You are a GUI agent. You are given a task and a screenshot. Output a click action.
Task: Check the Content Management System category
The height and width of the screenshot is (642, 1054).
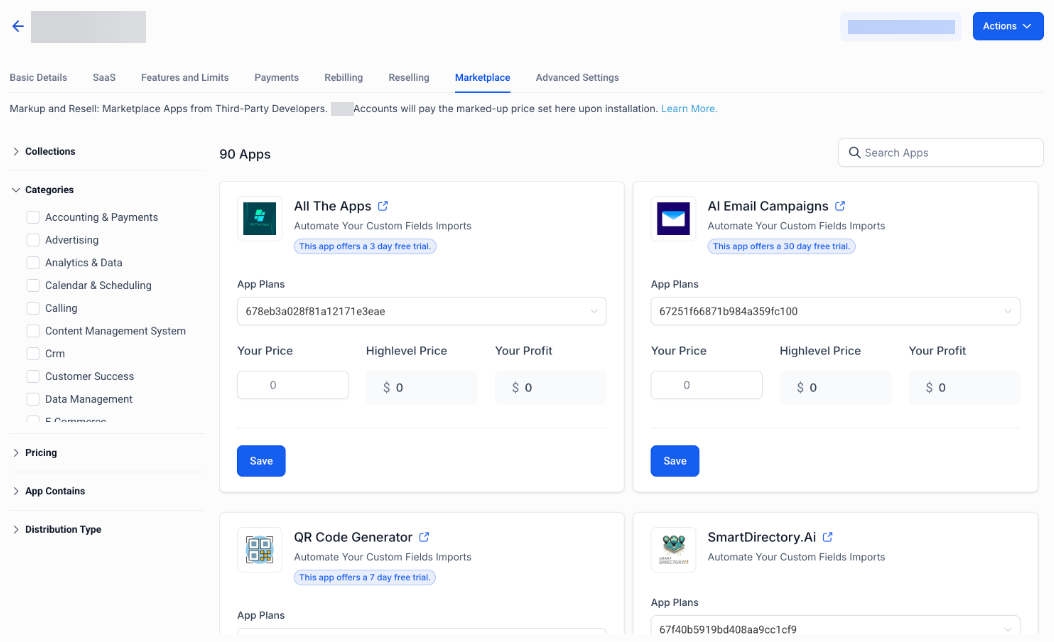tap(33, 331)
